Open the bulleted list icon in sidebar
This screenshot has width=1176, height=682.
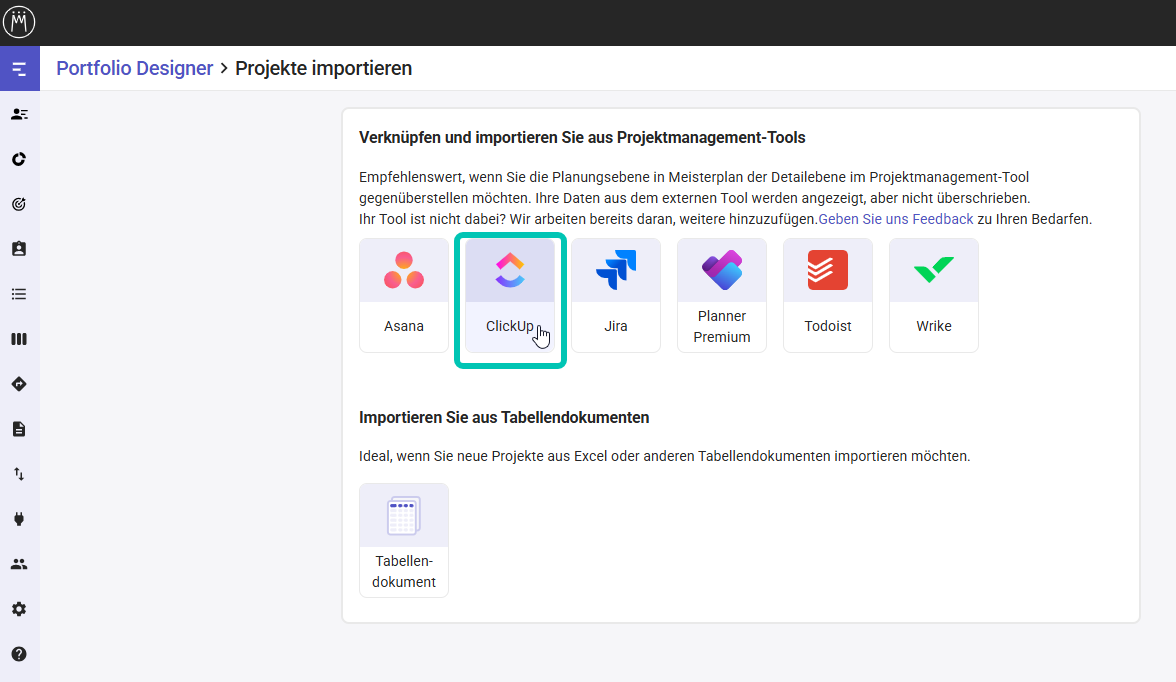click(x=20, y=294)
